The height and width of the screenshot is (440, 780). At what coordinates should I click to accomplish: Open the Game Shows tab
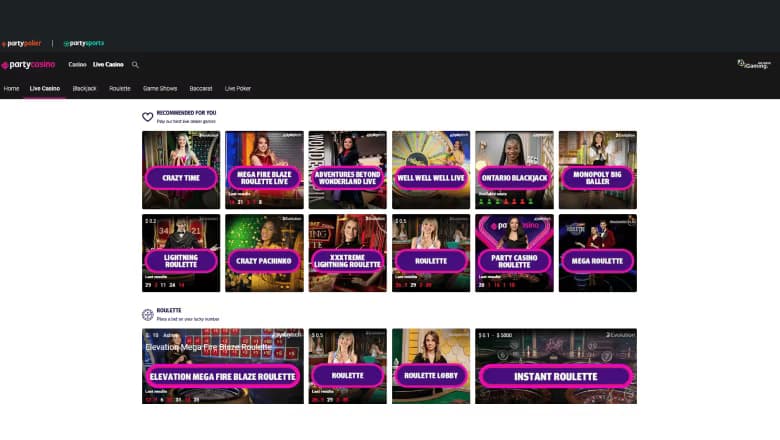click(160, 89)
